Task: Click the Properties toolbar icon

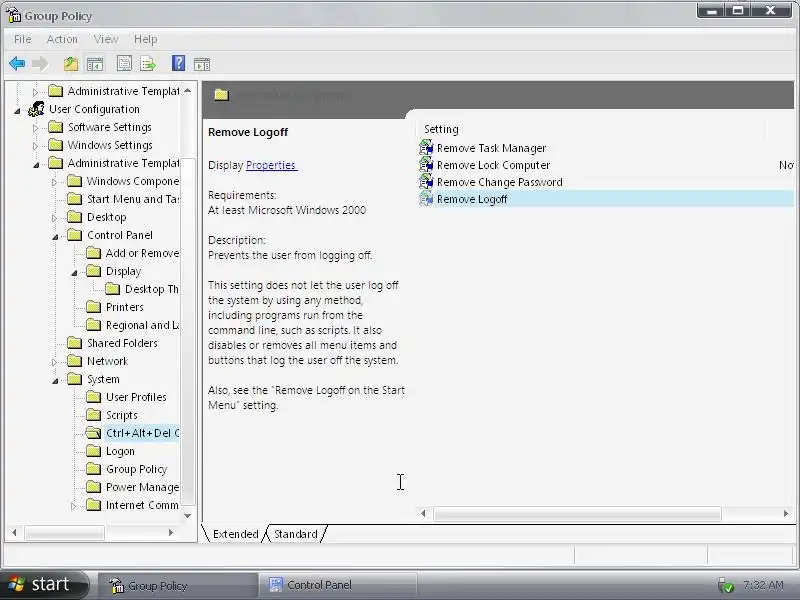Action: [124, 64]
